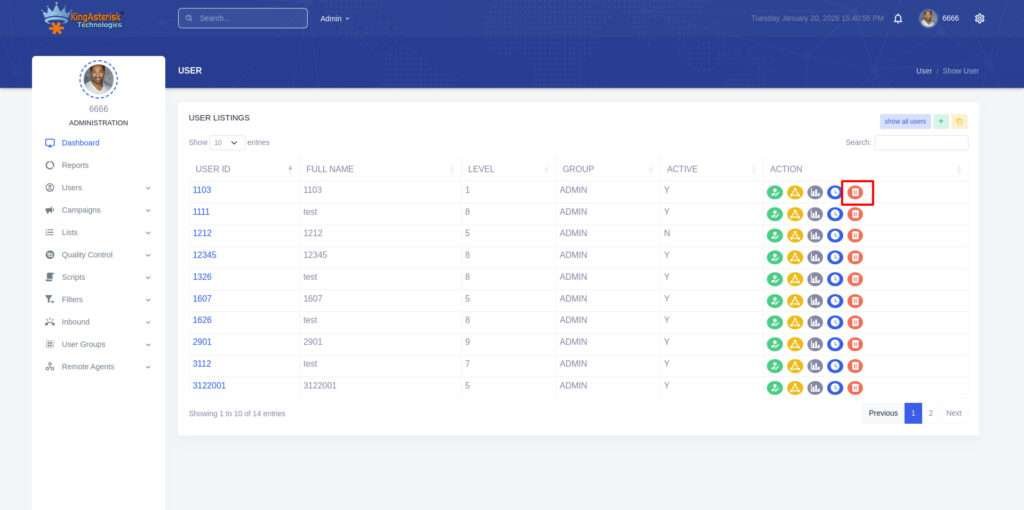Screen dimensions: 1024x510
Task: Click the yellow warning icon for user 2901
Action: (x=795, y=344)
